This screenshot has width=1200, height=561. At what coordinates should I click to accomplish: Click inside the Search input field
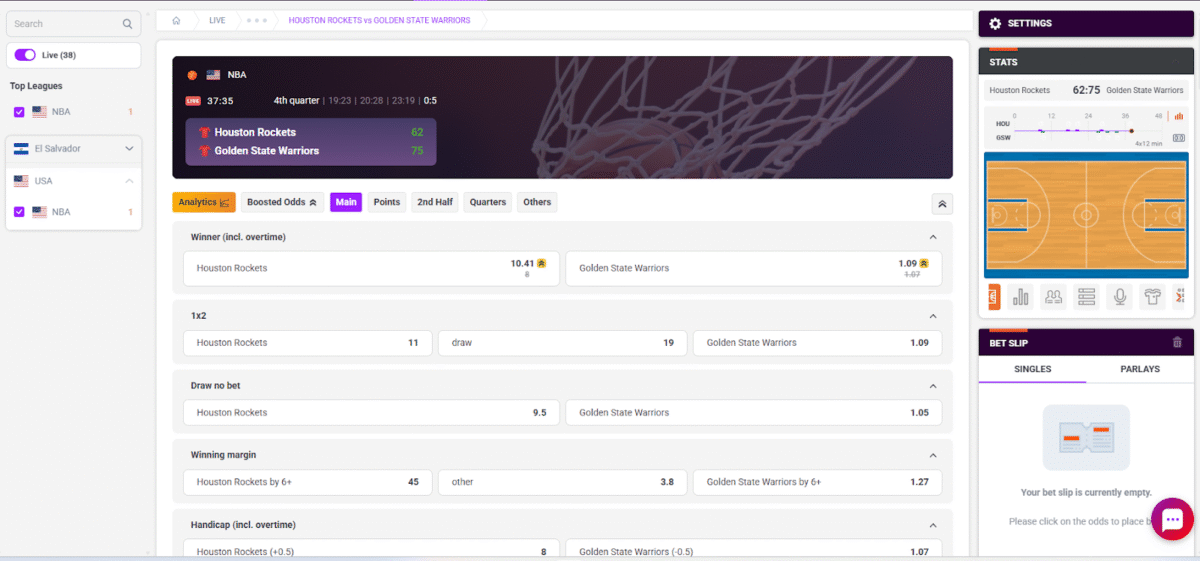click(x=73, y=24)
